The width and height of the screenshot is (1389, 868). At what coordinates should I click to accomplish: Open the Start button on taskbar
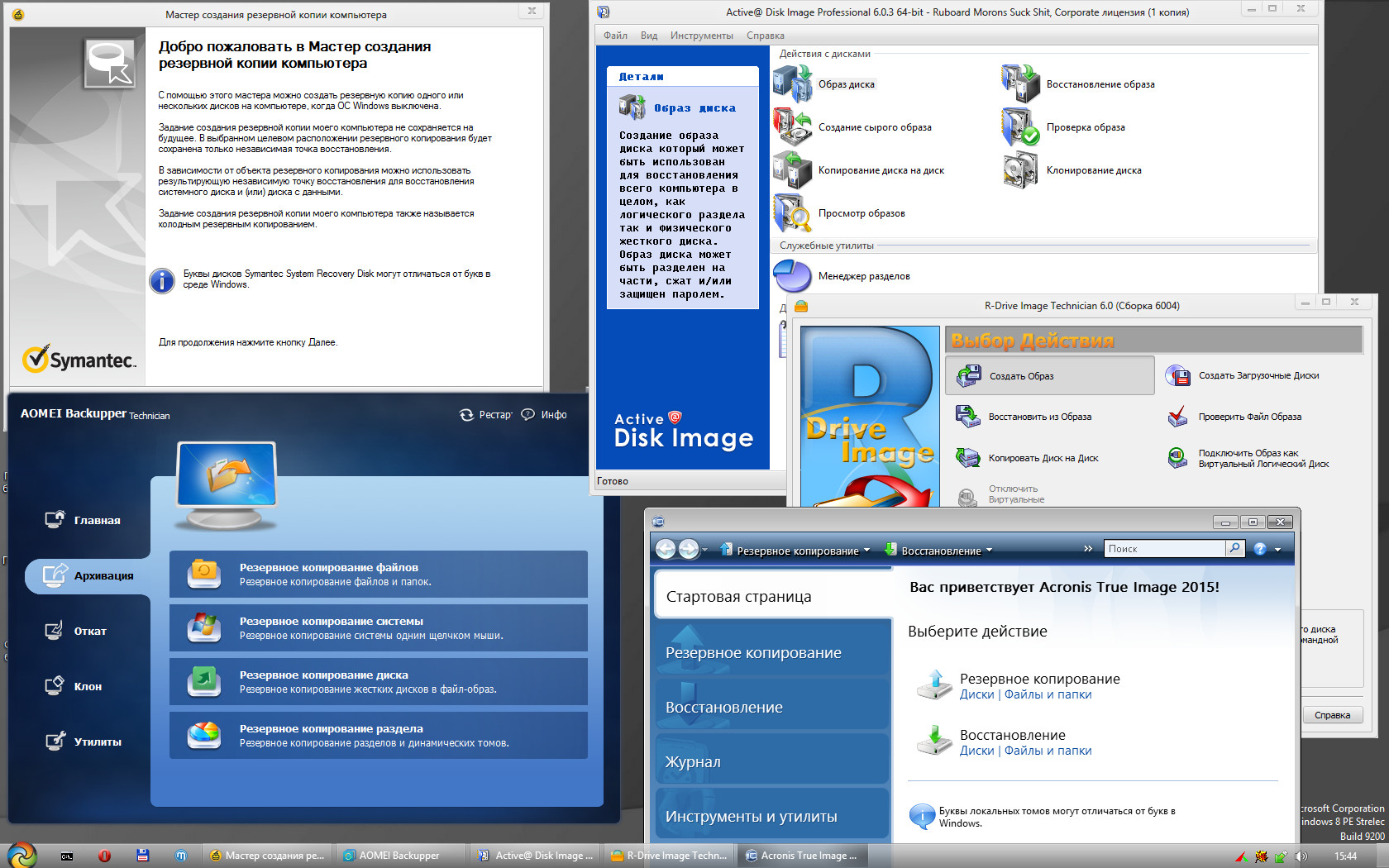[22, 855]
